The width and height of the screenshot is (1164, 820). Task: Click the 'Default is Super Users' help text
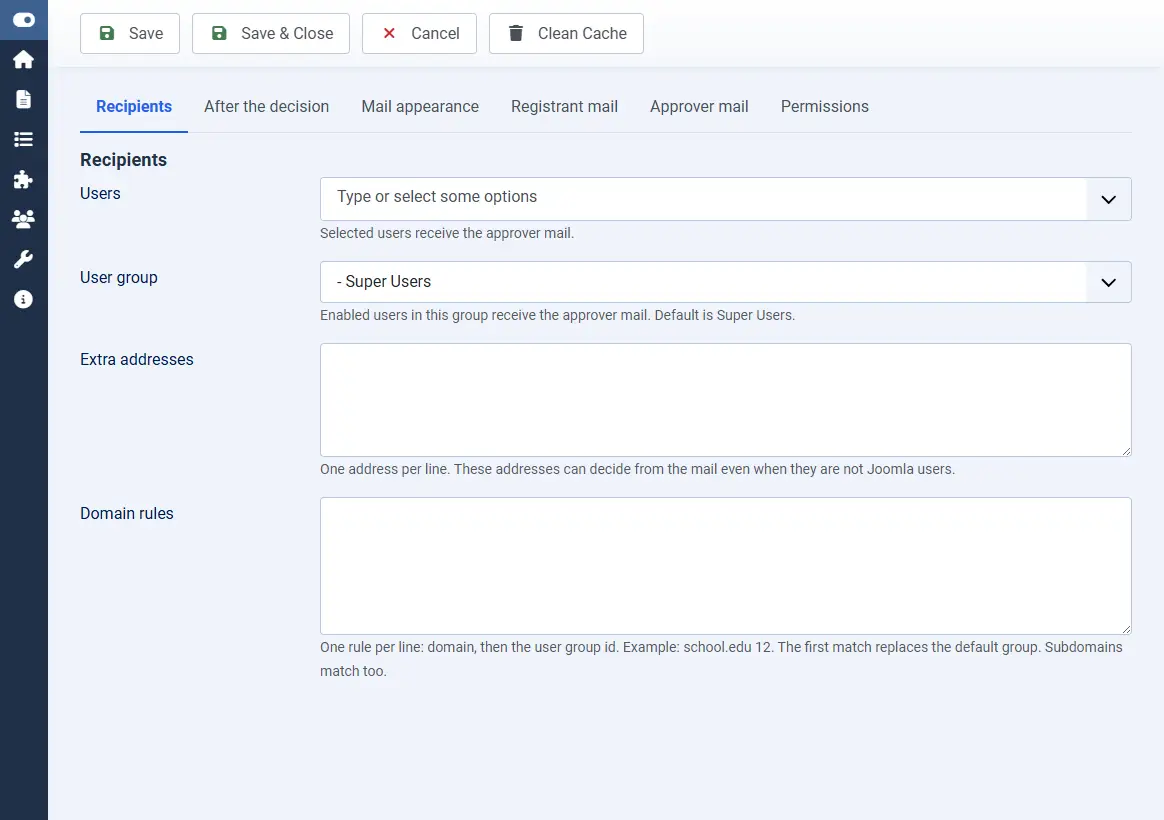tap(725, 315)
